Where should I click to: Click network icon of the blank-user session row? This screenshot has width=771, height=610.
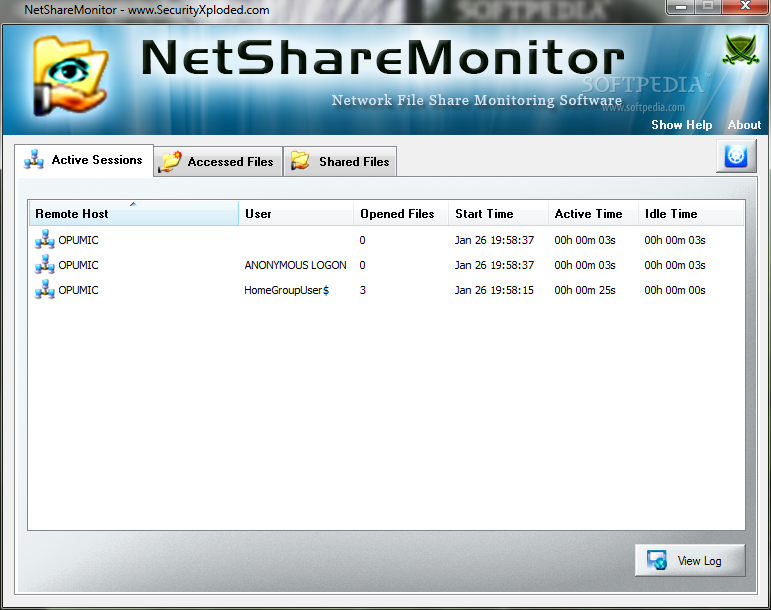(45, 239)
